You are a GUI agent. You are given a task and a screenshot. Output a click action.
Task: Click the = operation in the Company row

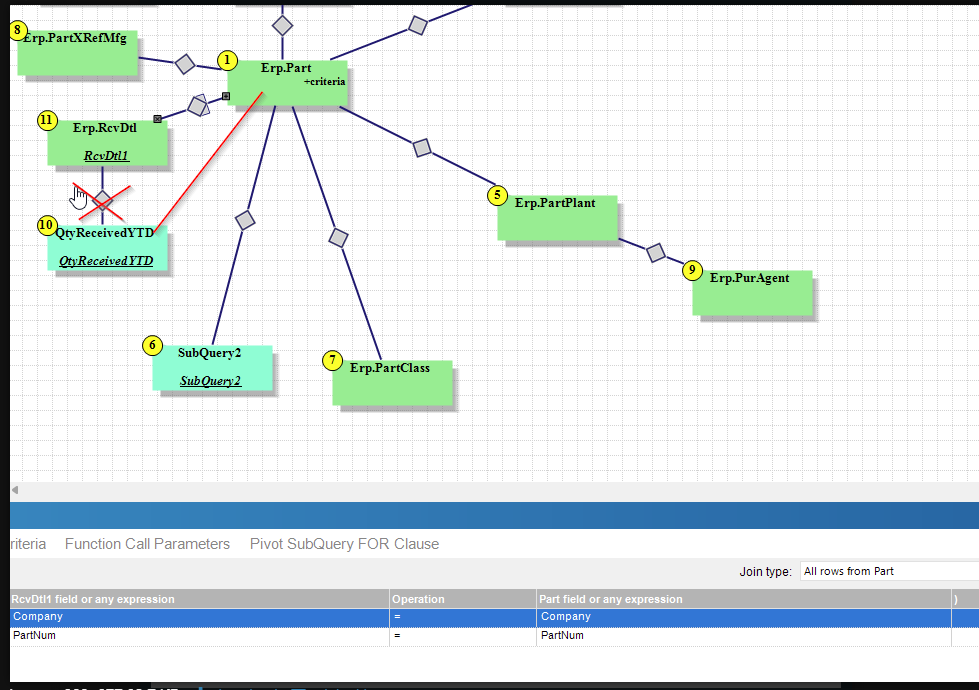463,617
